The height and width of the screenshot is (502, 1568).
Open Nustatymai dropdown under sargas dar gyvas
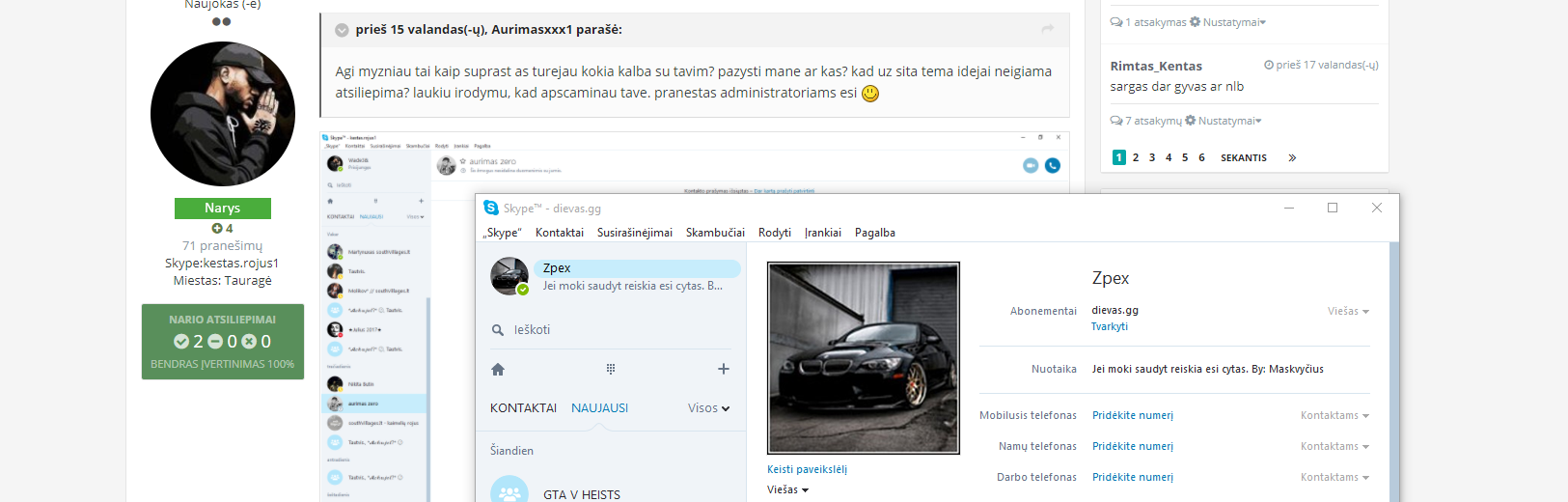(x=1225, y=121)
